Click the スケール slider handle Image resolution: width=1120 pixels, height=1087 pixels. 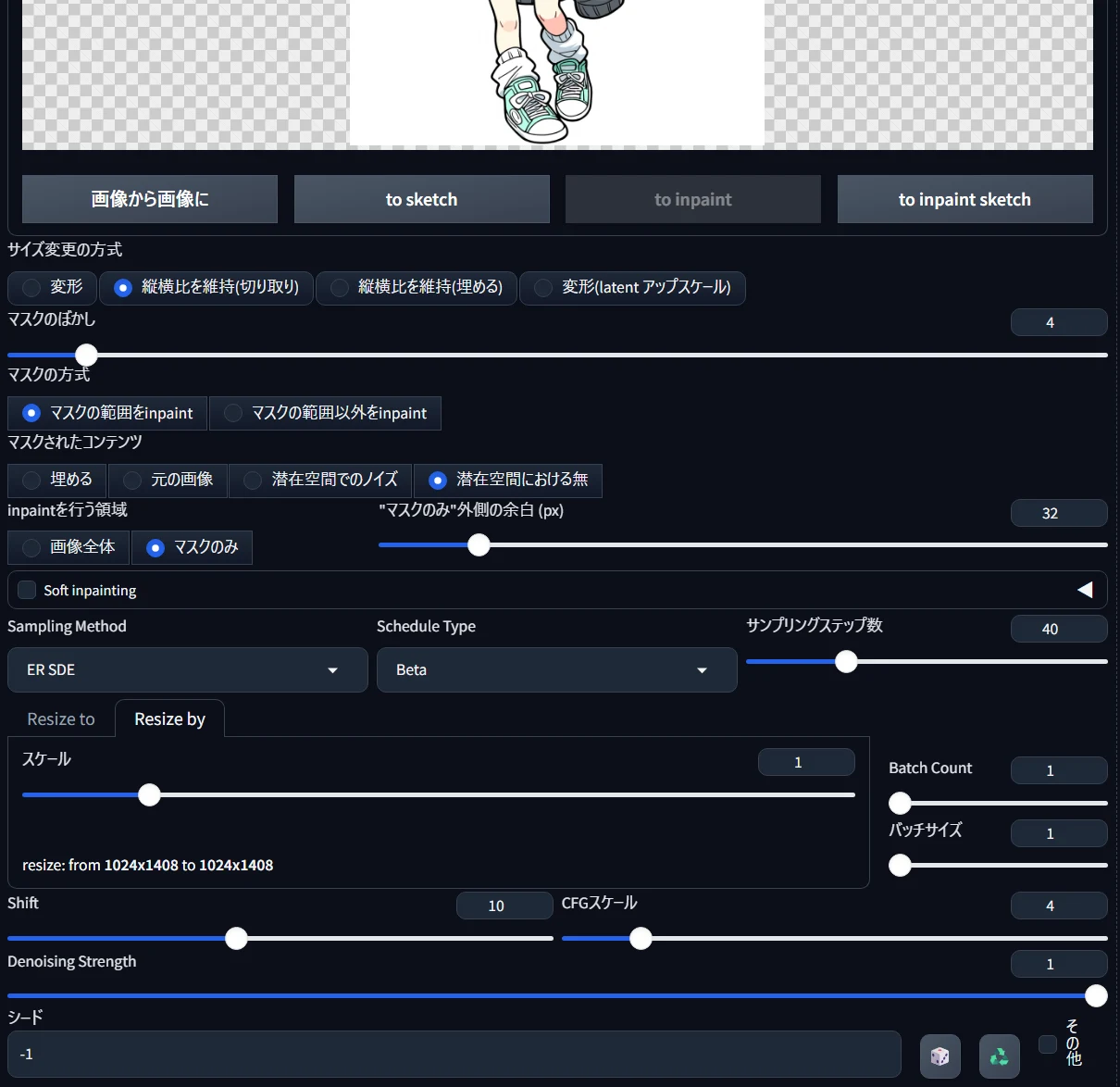(x=149, y=794)
